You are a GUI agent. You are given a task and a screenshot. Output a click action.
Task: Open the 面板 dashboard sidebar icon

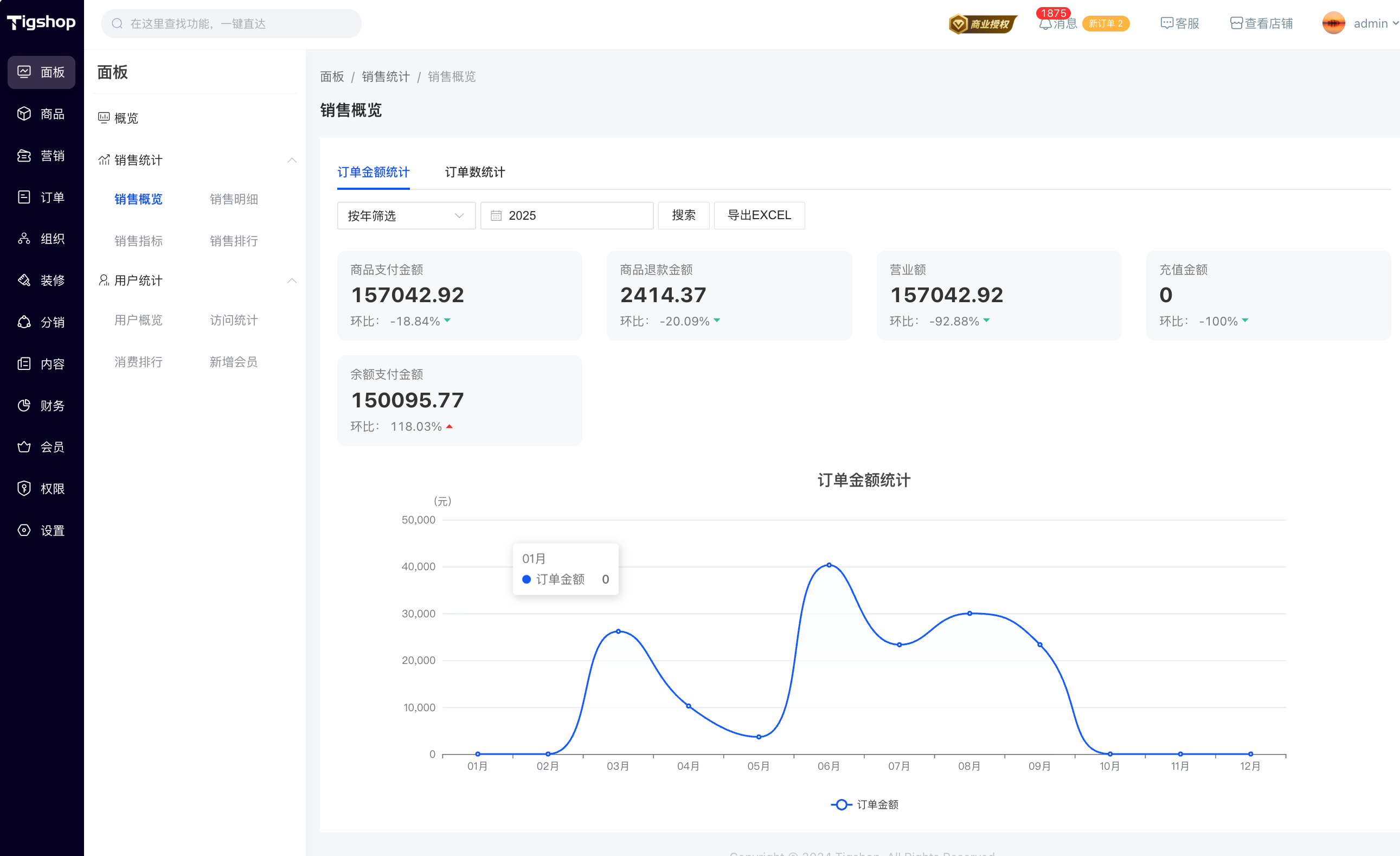24,72
